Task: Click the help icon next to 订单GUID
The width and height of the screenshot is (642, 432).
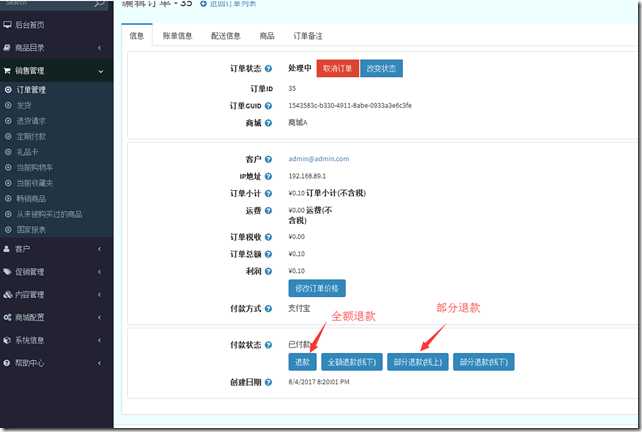Action: (x=268, y=106)
